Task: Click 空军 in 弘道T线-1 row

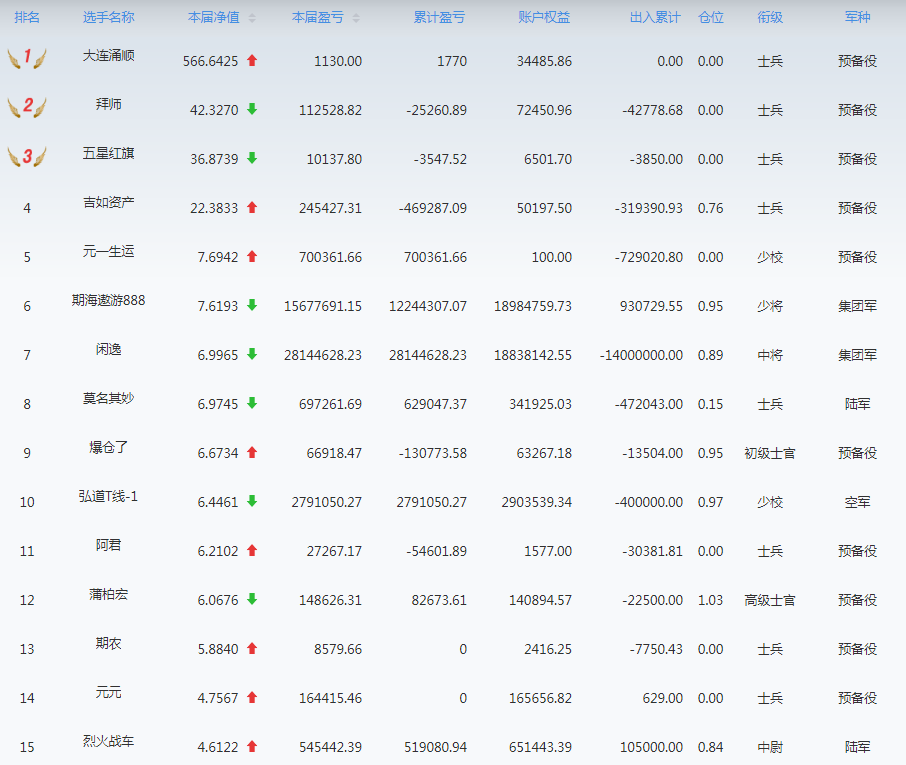Action: pos(857,502)
